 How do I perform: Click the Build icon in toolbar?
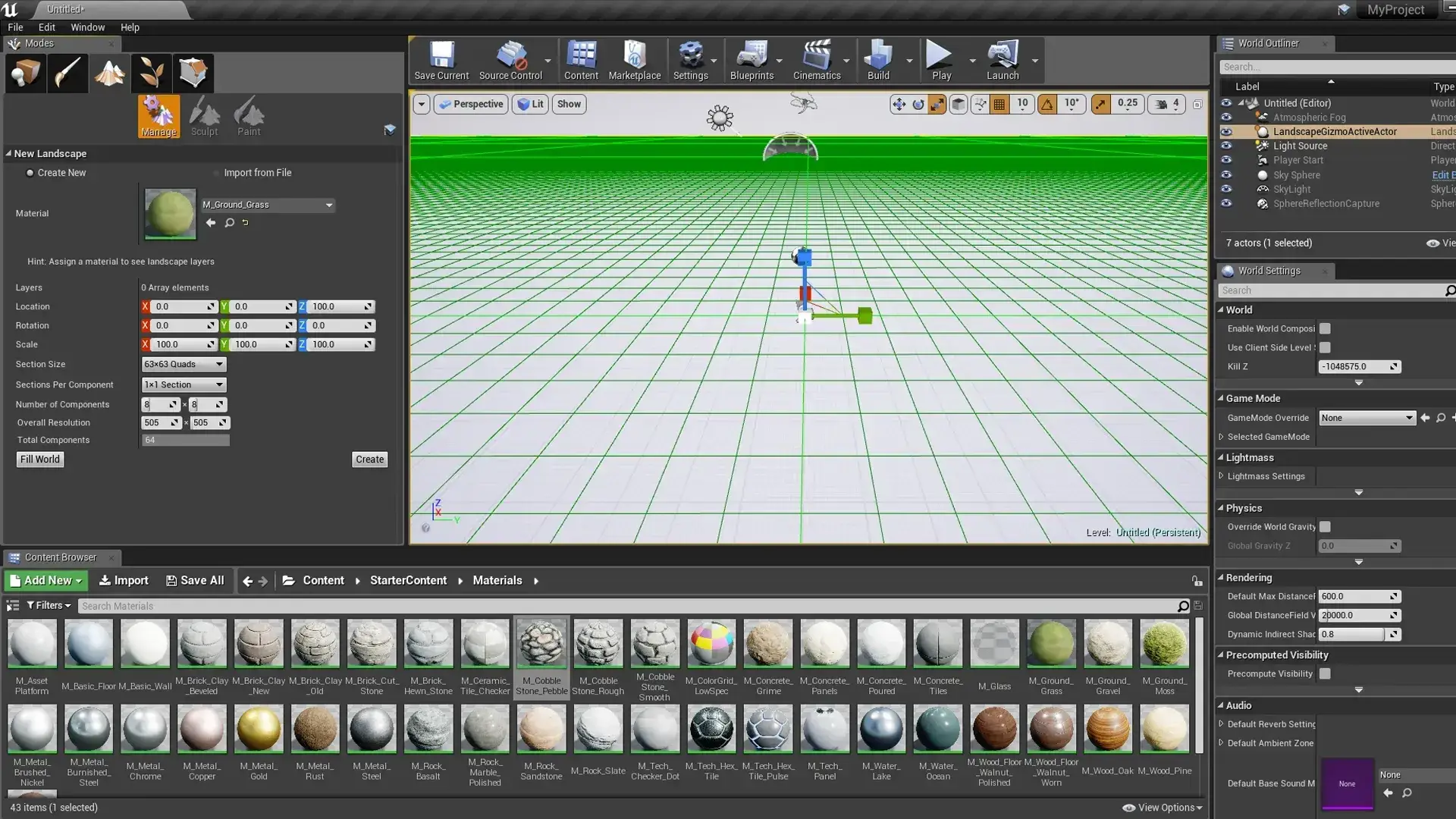pyautogui.click(x=877, y=60)
